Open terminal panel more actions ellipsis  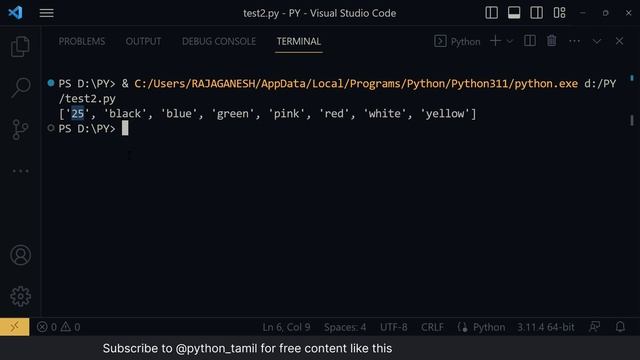pos(574,41)
